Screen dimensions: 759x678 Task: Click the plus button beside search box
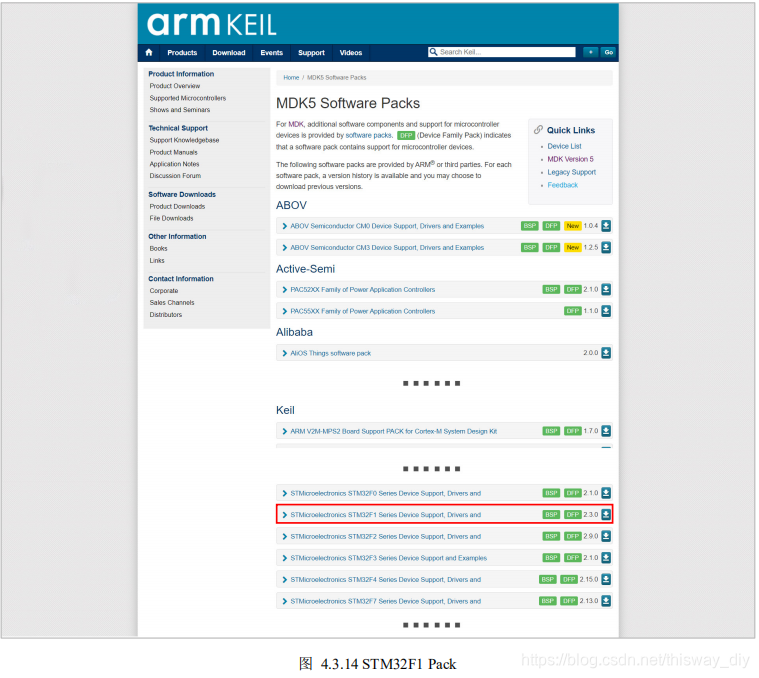pos(591,52)
